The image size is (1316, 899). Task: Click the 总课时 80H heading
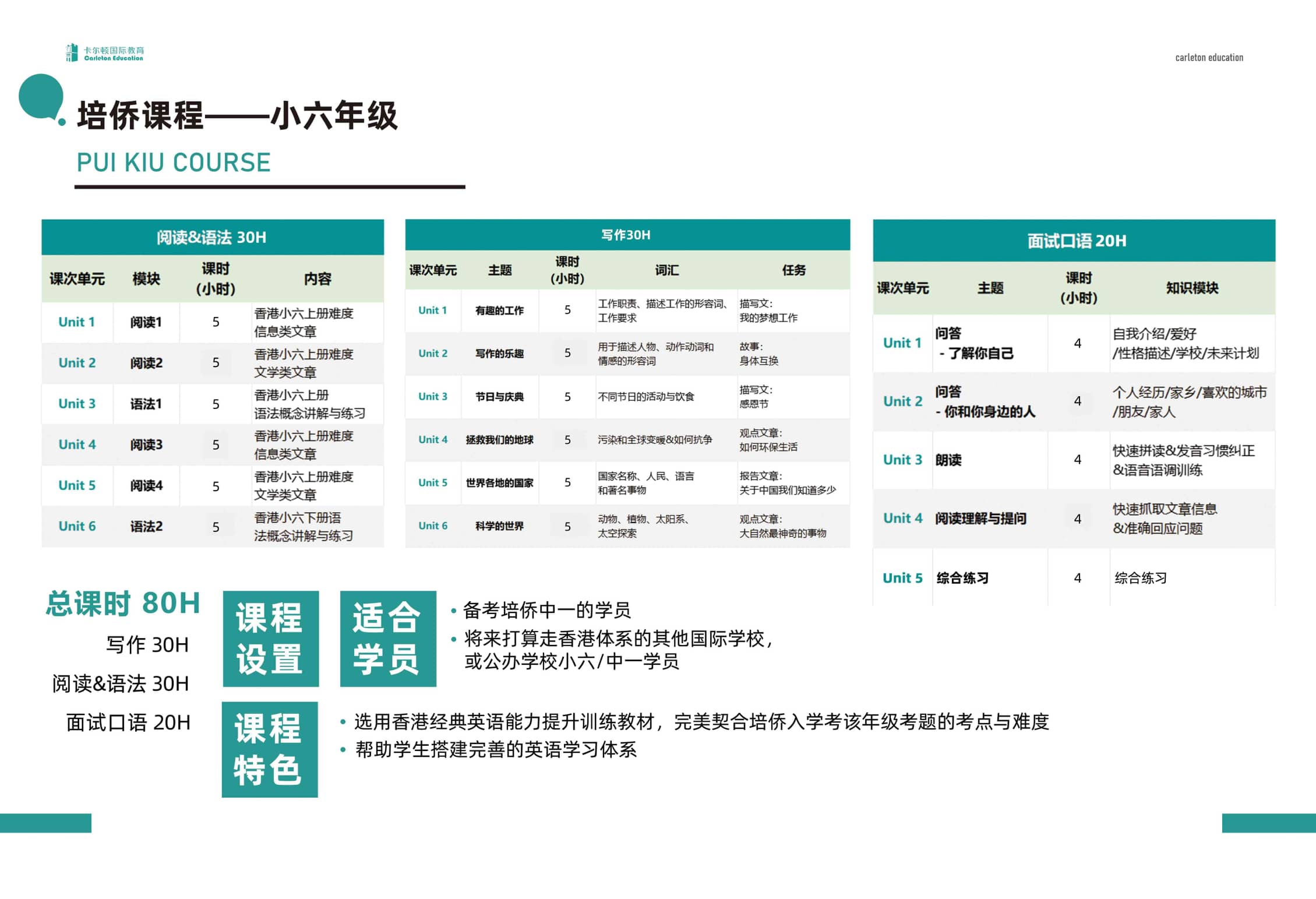[x=123, y=603]
